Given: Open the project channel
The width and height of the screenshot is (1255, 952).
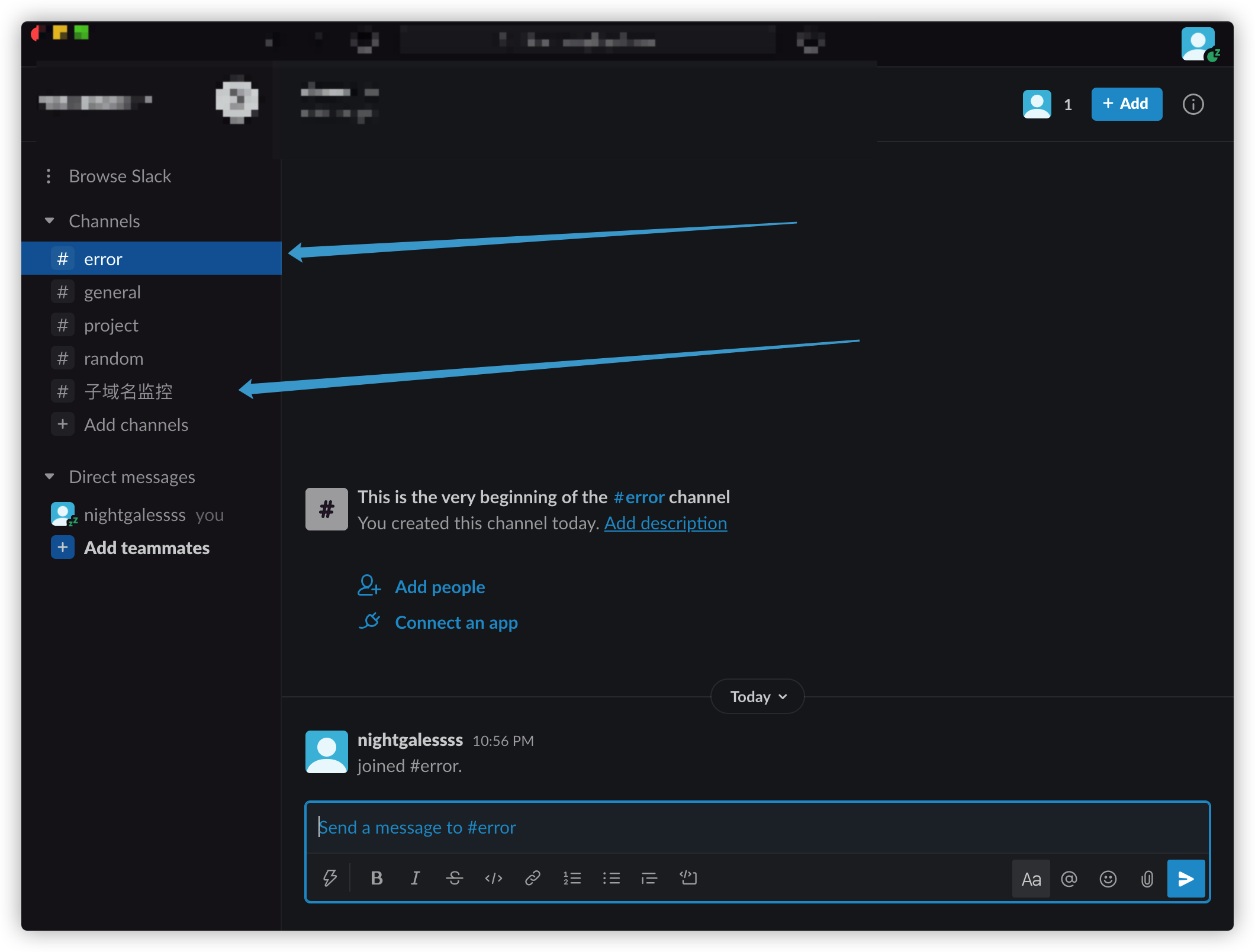Looking at the screenshot, I should 152,325.
